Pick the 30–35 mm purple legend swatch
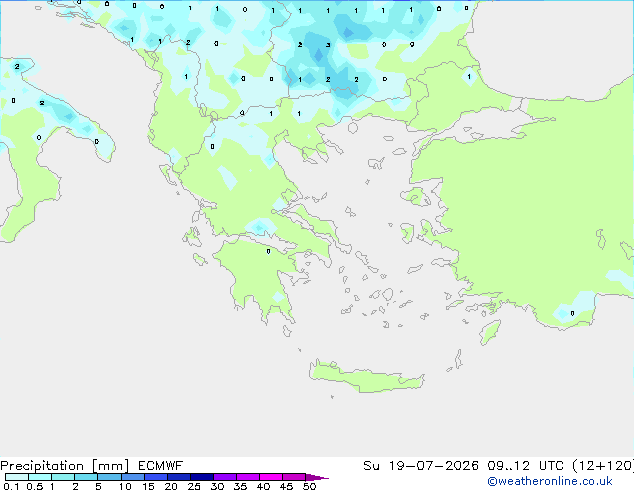Viewport: 634px width, 490px height. tap(225, 477)
